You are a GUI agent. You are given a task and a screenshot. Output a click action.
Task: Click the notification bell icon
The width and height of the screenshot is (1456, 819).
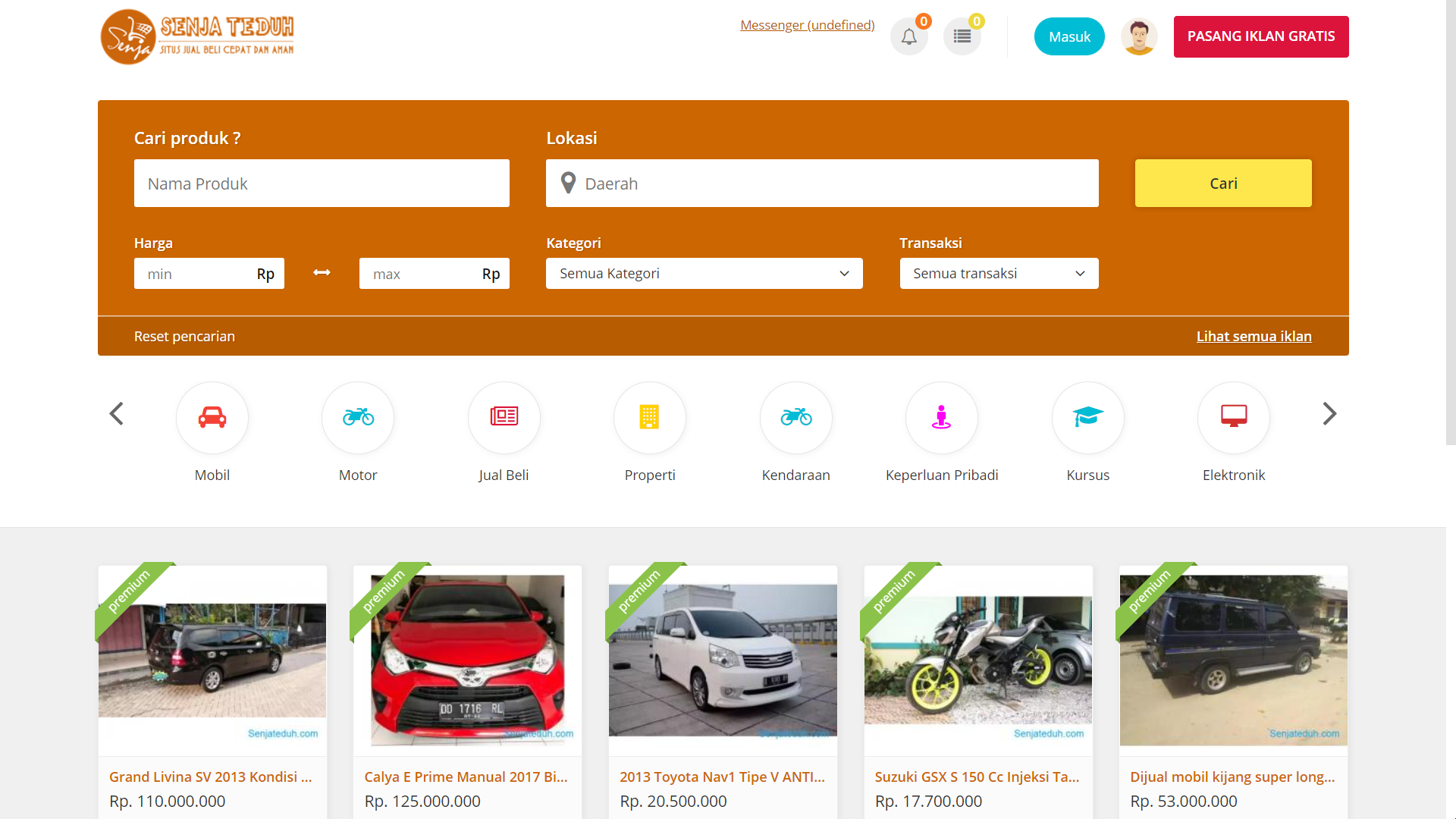point(908,36)
